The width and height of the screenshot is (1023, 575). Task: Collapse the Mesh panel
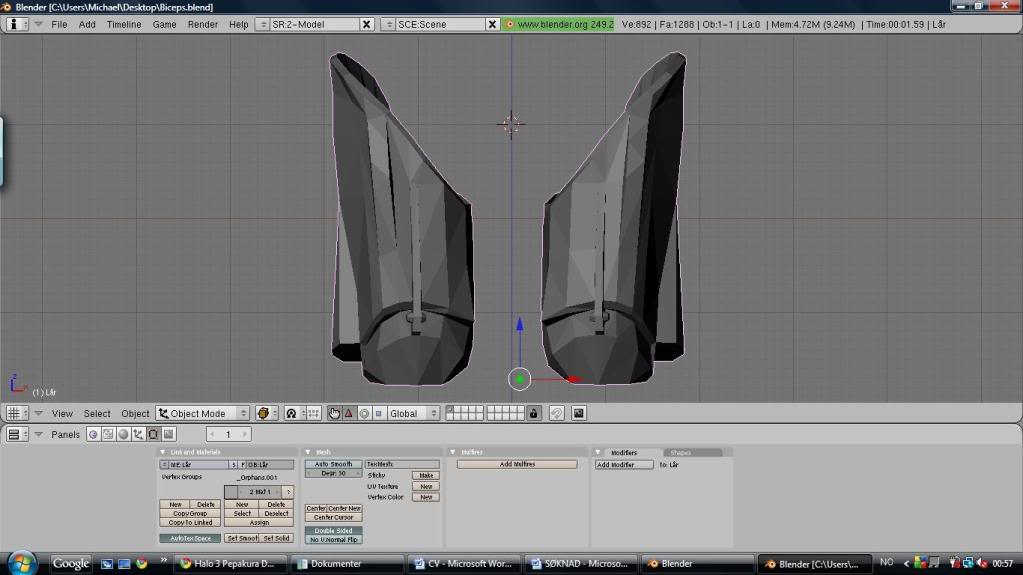[x=308, y=452]
